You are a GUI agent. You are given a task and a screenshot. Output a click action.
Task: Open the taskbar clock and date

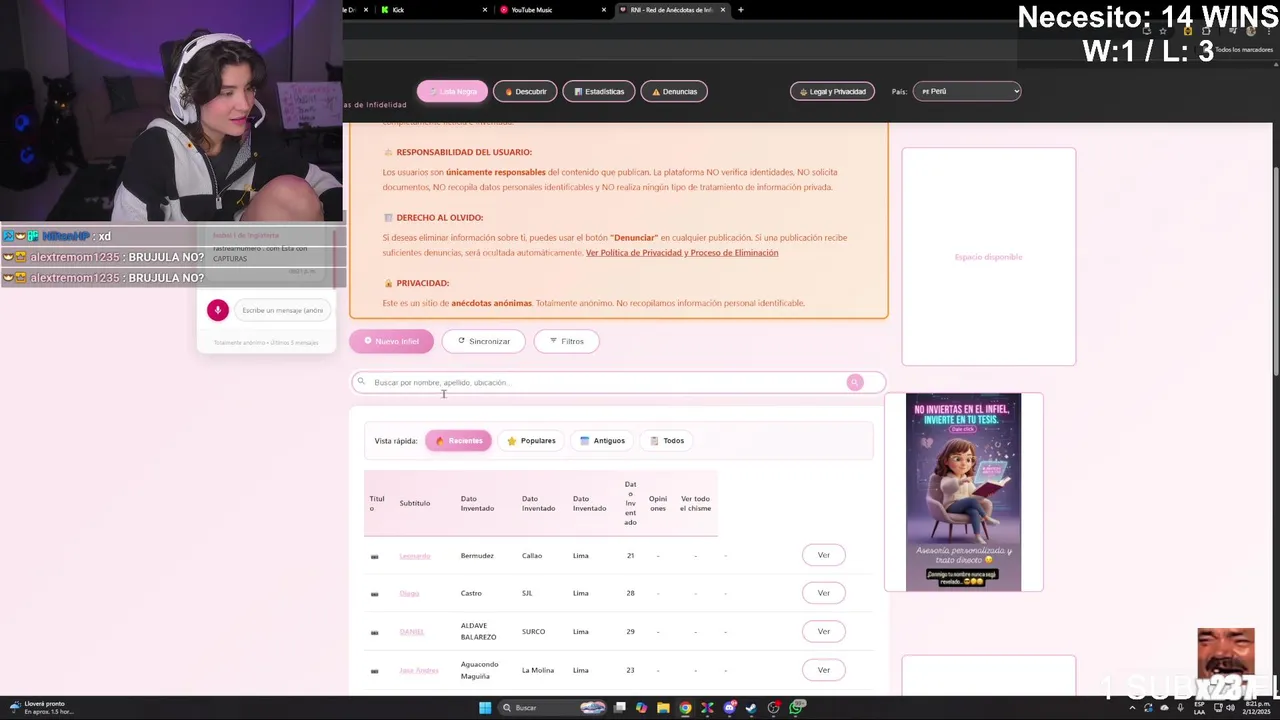pyautogui.click(x=1257, y=708)
